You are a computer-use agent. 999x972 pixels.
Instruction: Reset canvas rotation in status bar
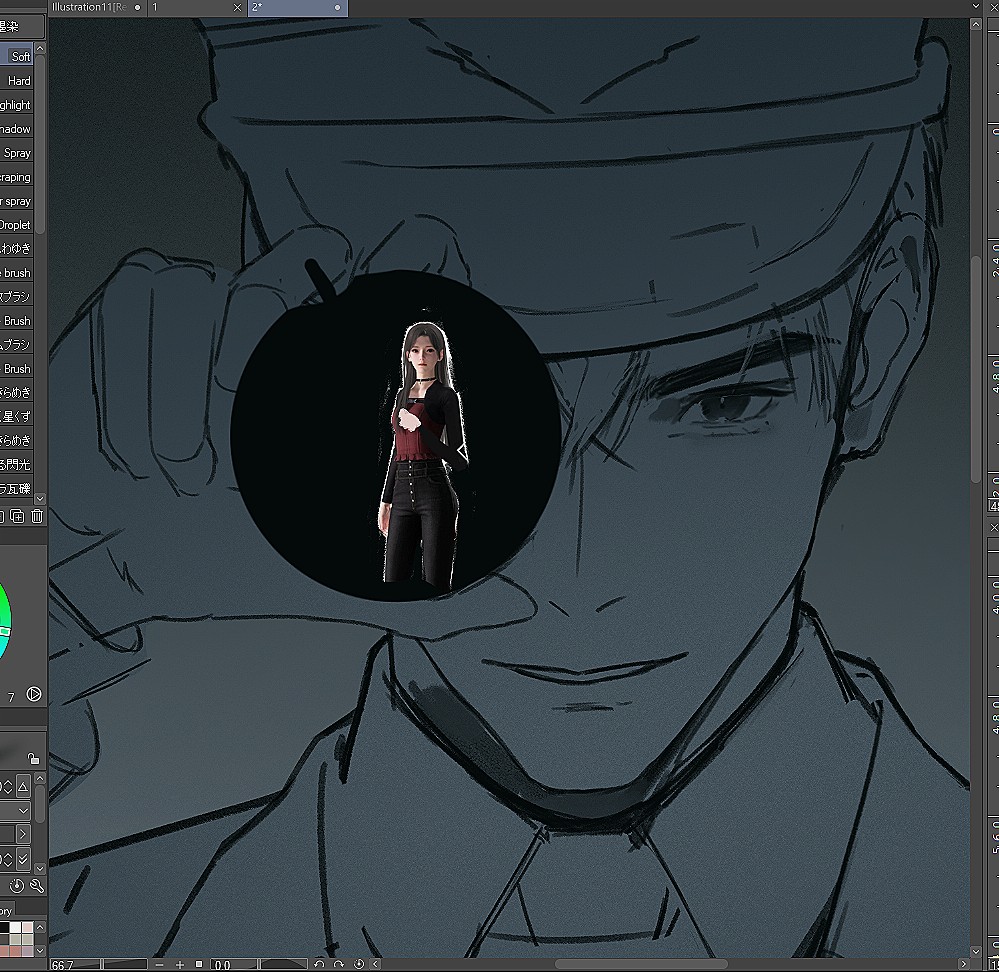tap(358, 964)
